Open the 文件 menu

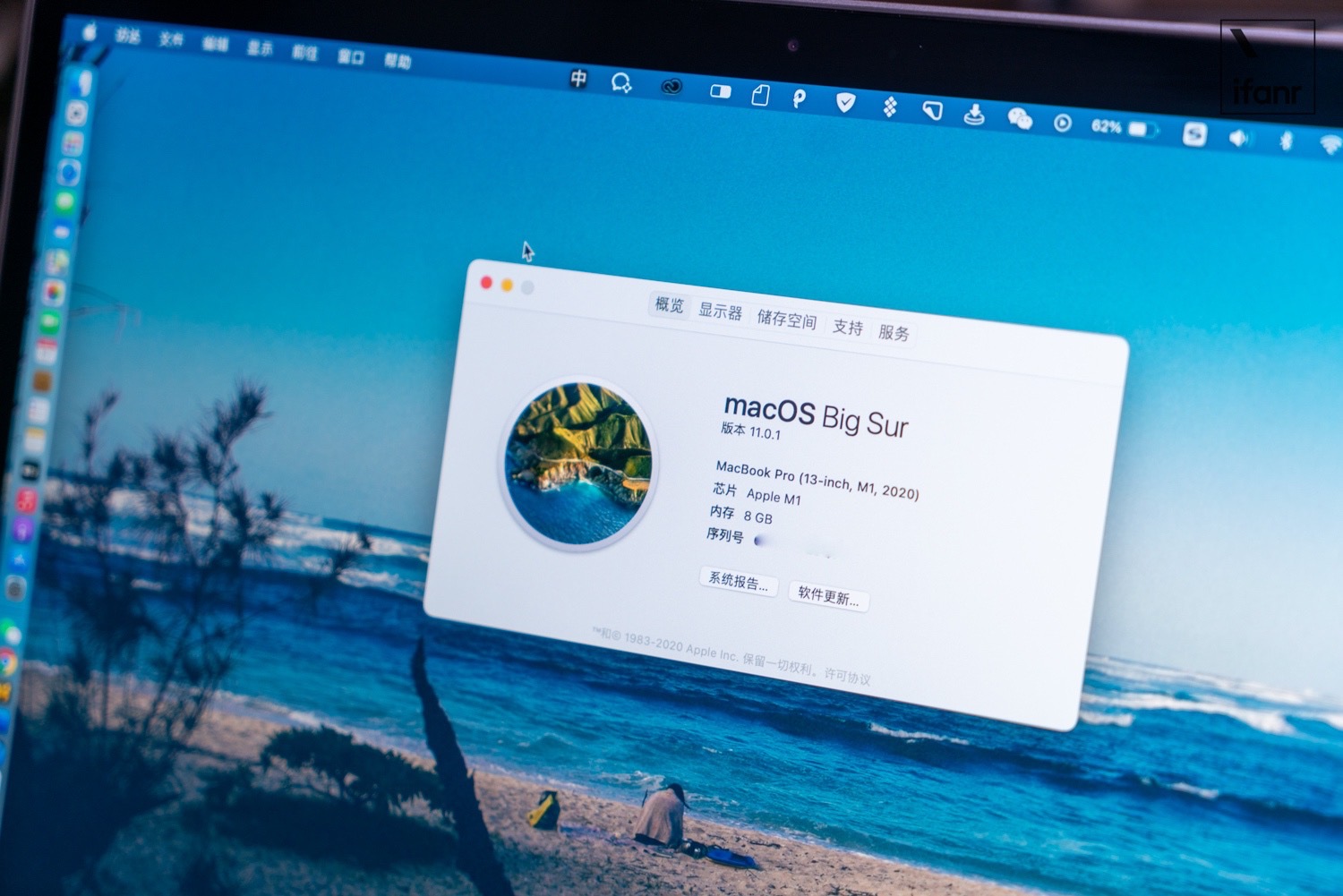click(x=171, y=39)
